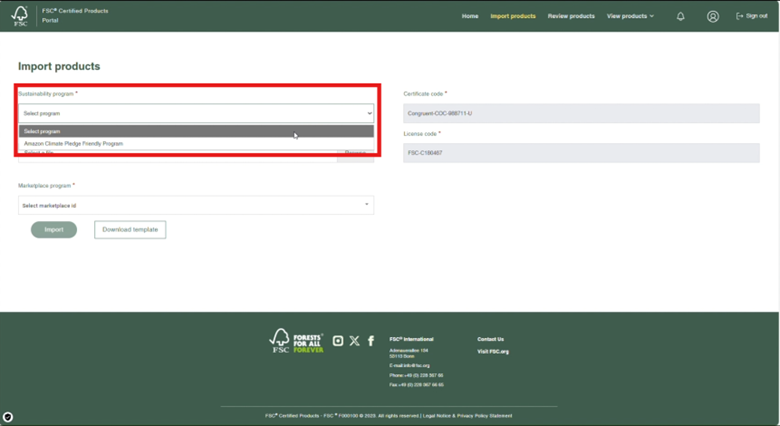The height and width of the screenshot is (426, 780).
Task: Click the License code field
Action: pyautogui.click(x=581, y=153)
